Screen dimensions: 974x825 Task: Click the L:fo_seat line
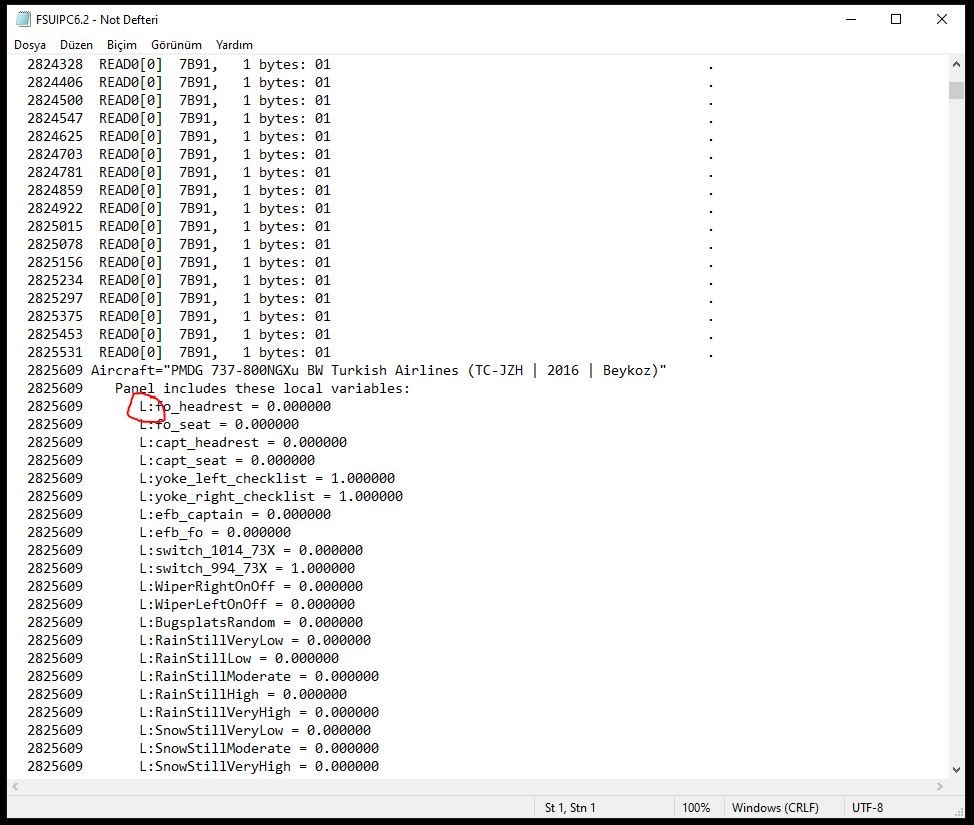click(163, 424)
